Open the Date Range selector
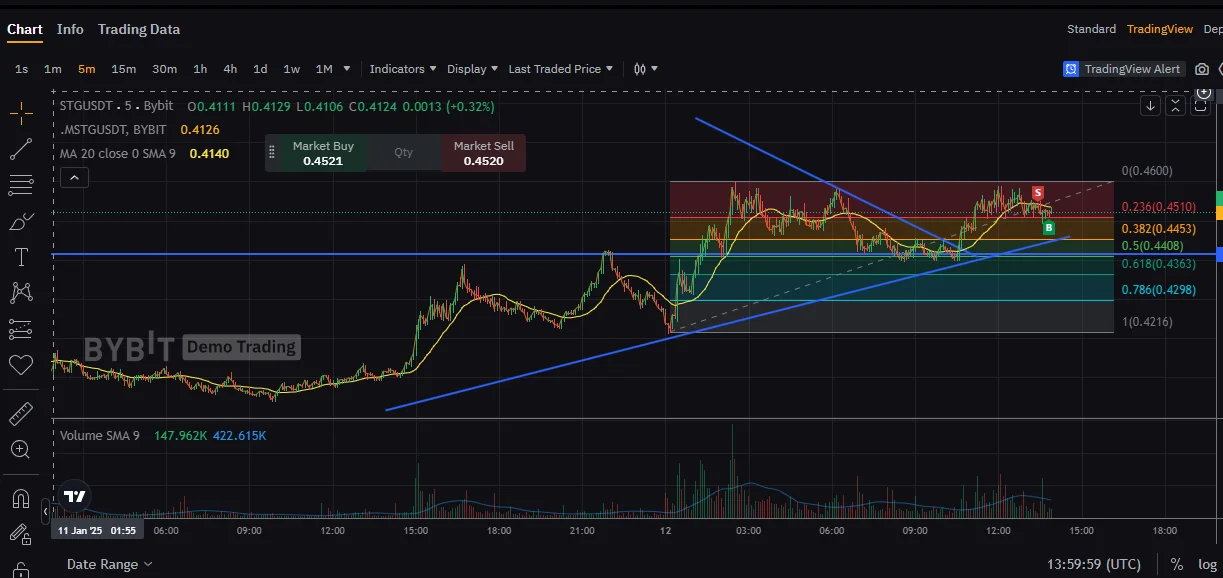Viewport: 1223px width, 578px height. [x=110, y=564]
